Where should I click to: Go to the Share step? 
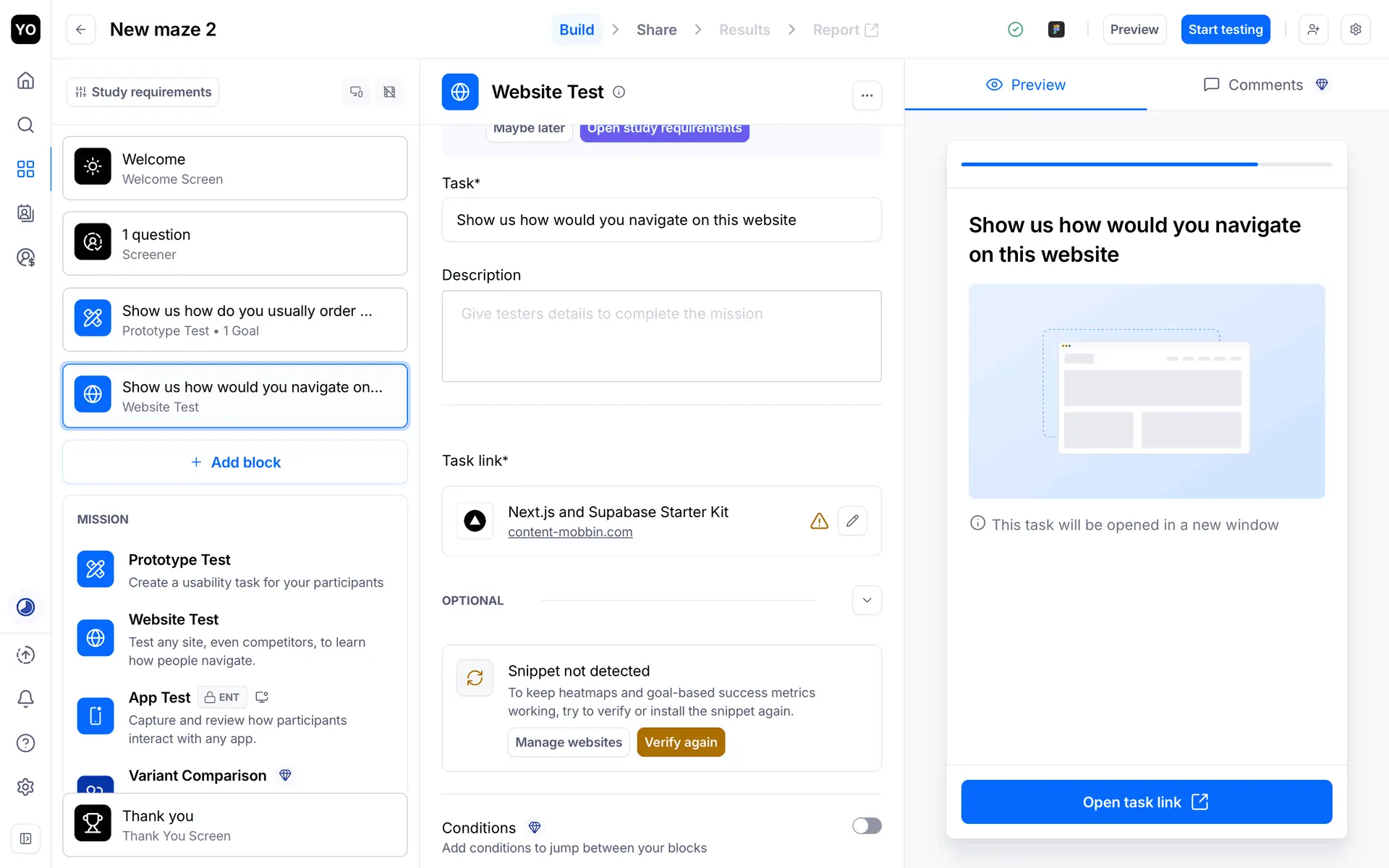[656, 30]
